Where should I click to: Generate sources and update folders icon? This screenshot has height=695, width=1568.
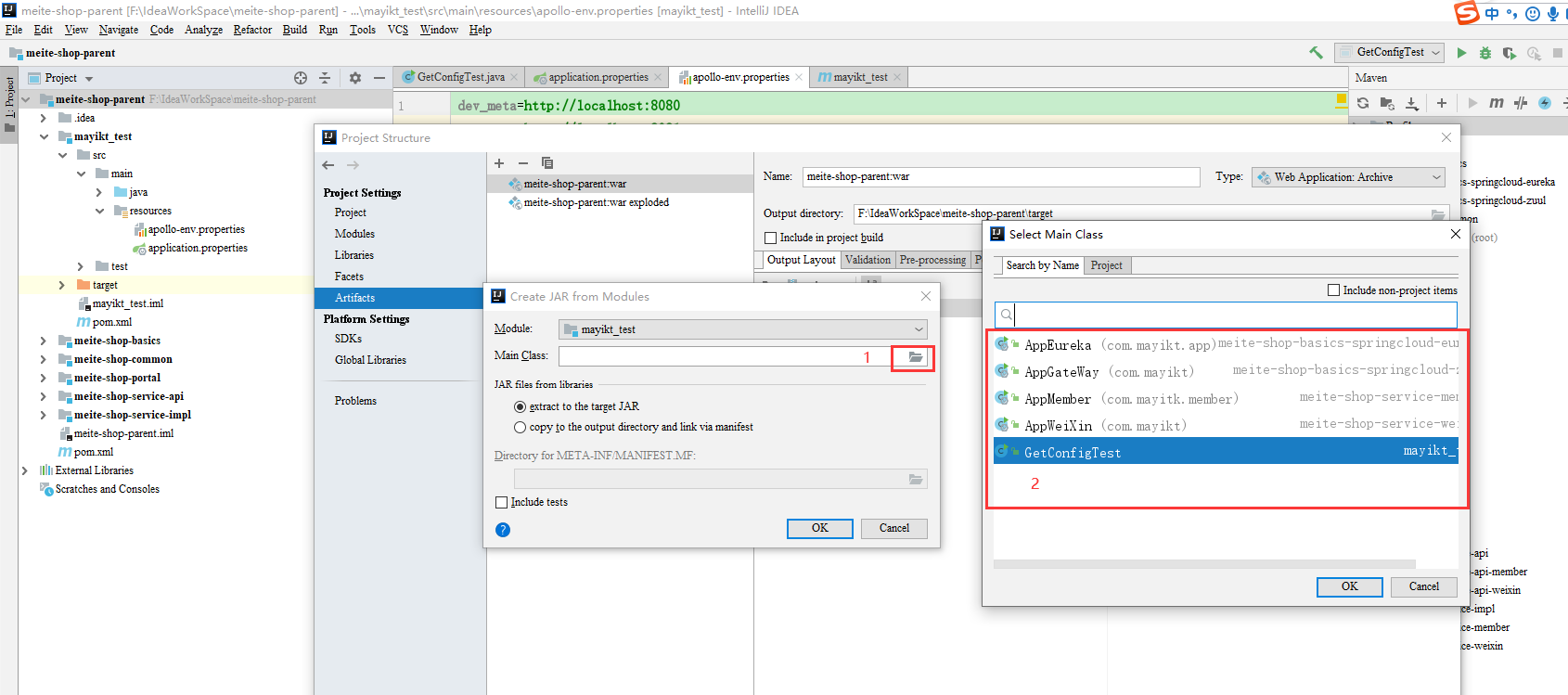[1387, 103]
